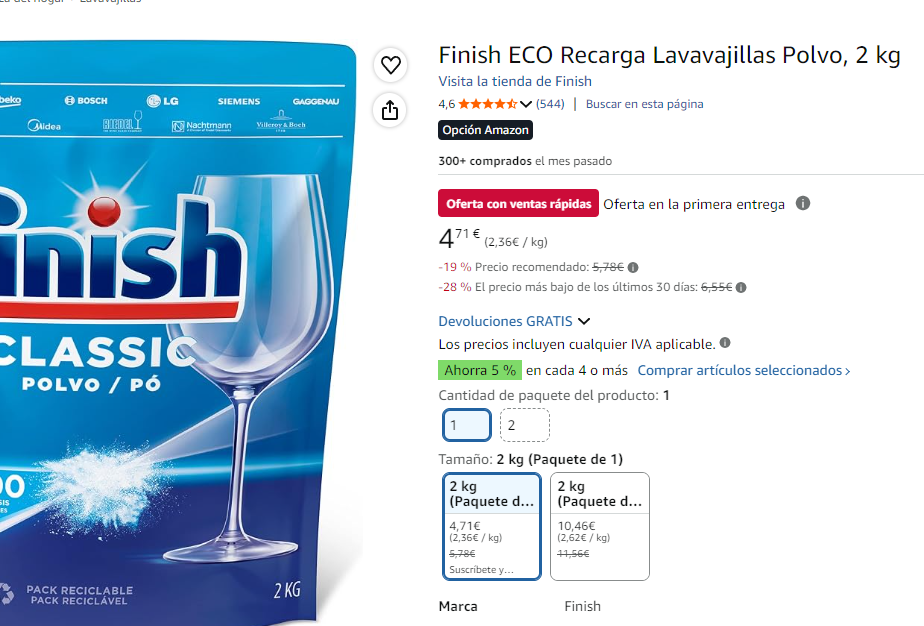Click the Opción Amazon badge
This screenshot has width=924, height=626.
pyautogui.click(x=486, y=130)
